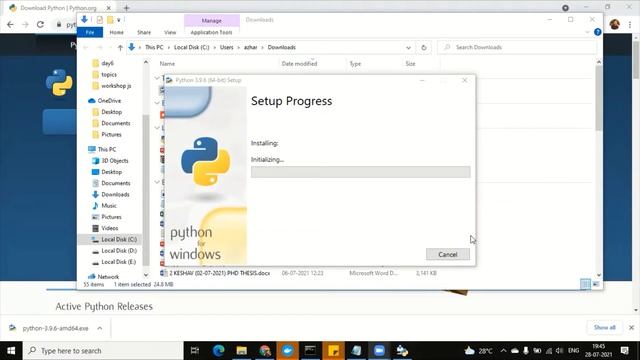Click the Properties icon in quick access toolbar
The image size is (640, 360).
pyautogui.click(x=100, y=20)
